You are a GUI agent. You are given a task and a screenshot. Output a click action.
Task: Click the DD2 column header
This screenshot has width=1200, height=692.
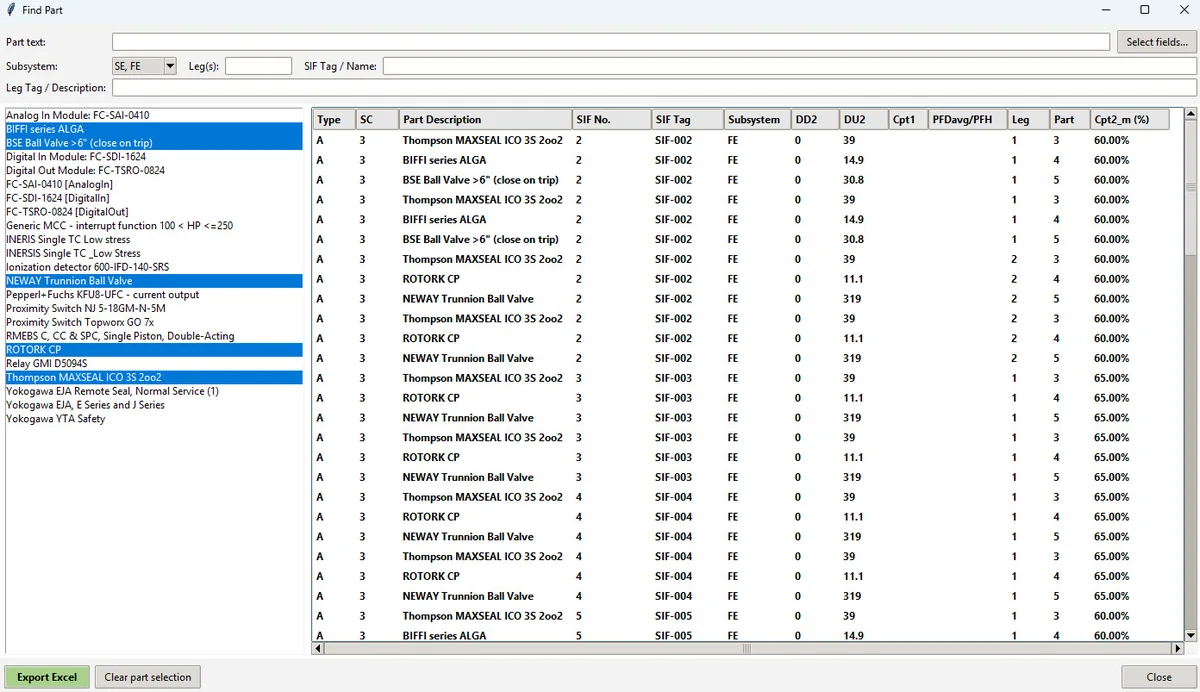point(815,119)
